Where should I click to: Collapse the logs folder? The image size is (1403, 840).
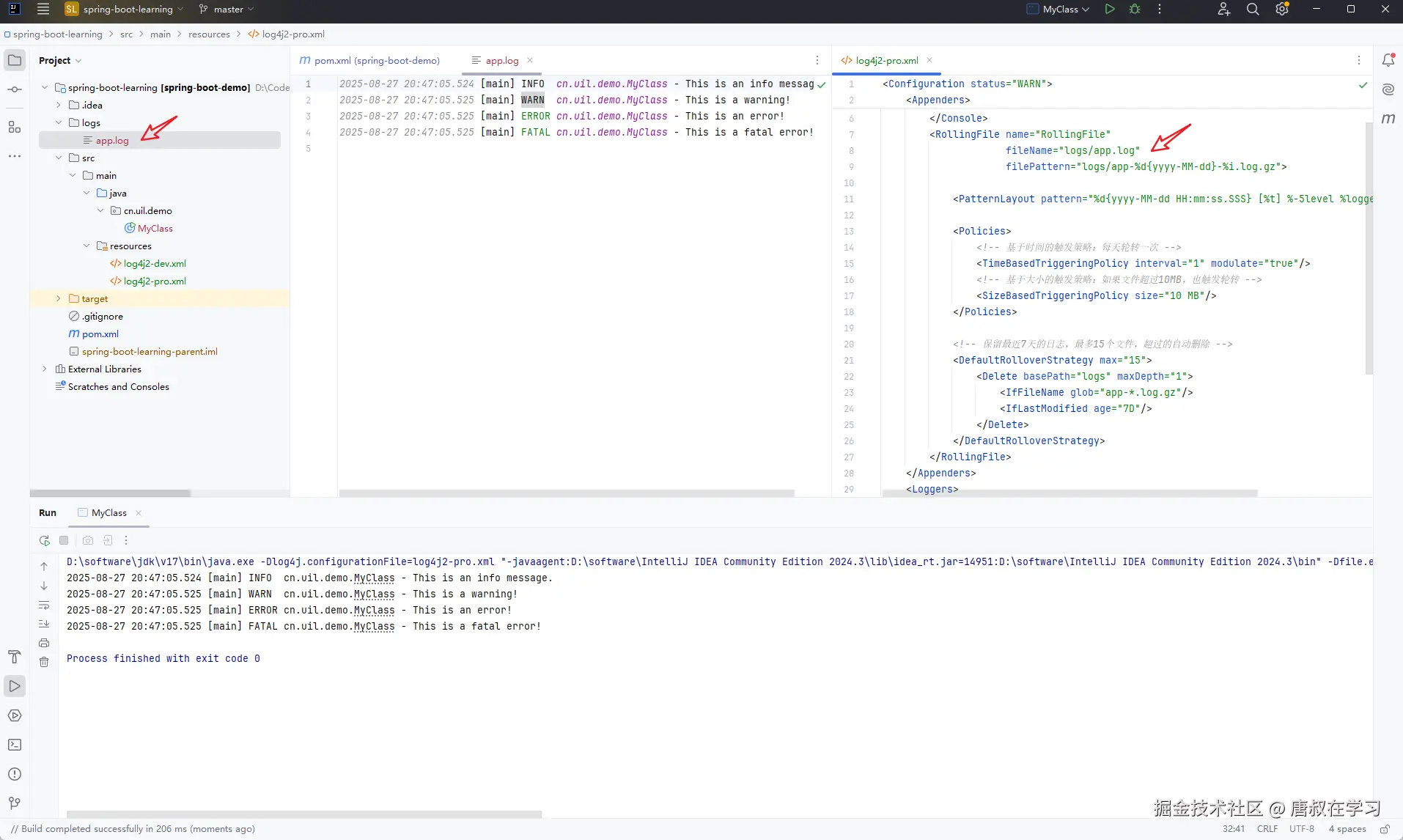[59, 122]
